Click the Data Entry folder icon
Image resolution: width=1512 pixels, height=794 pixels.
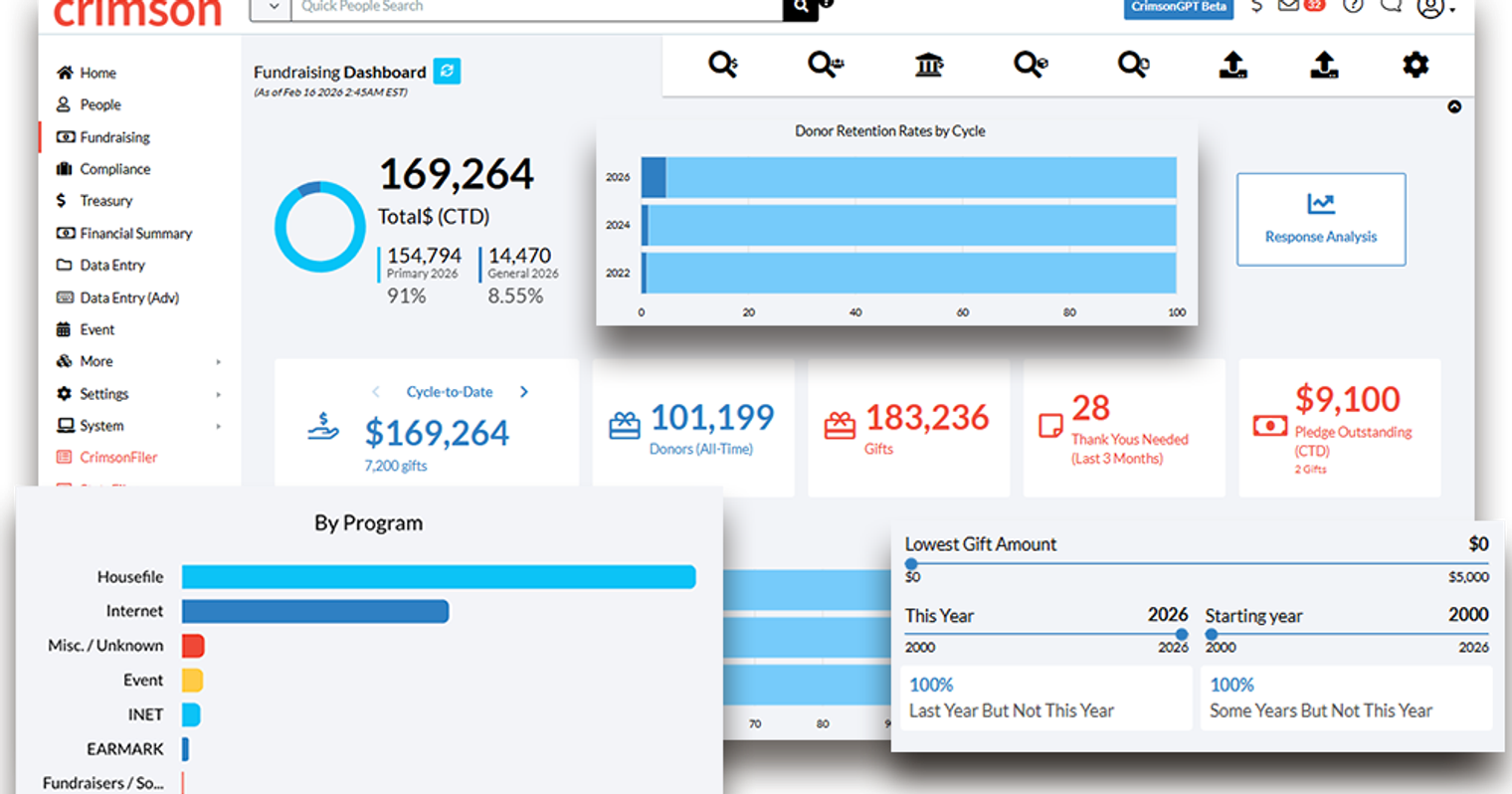click(65, 265)
